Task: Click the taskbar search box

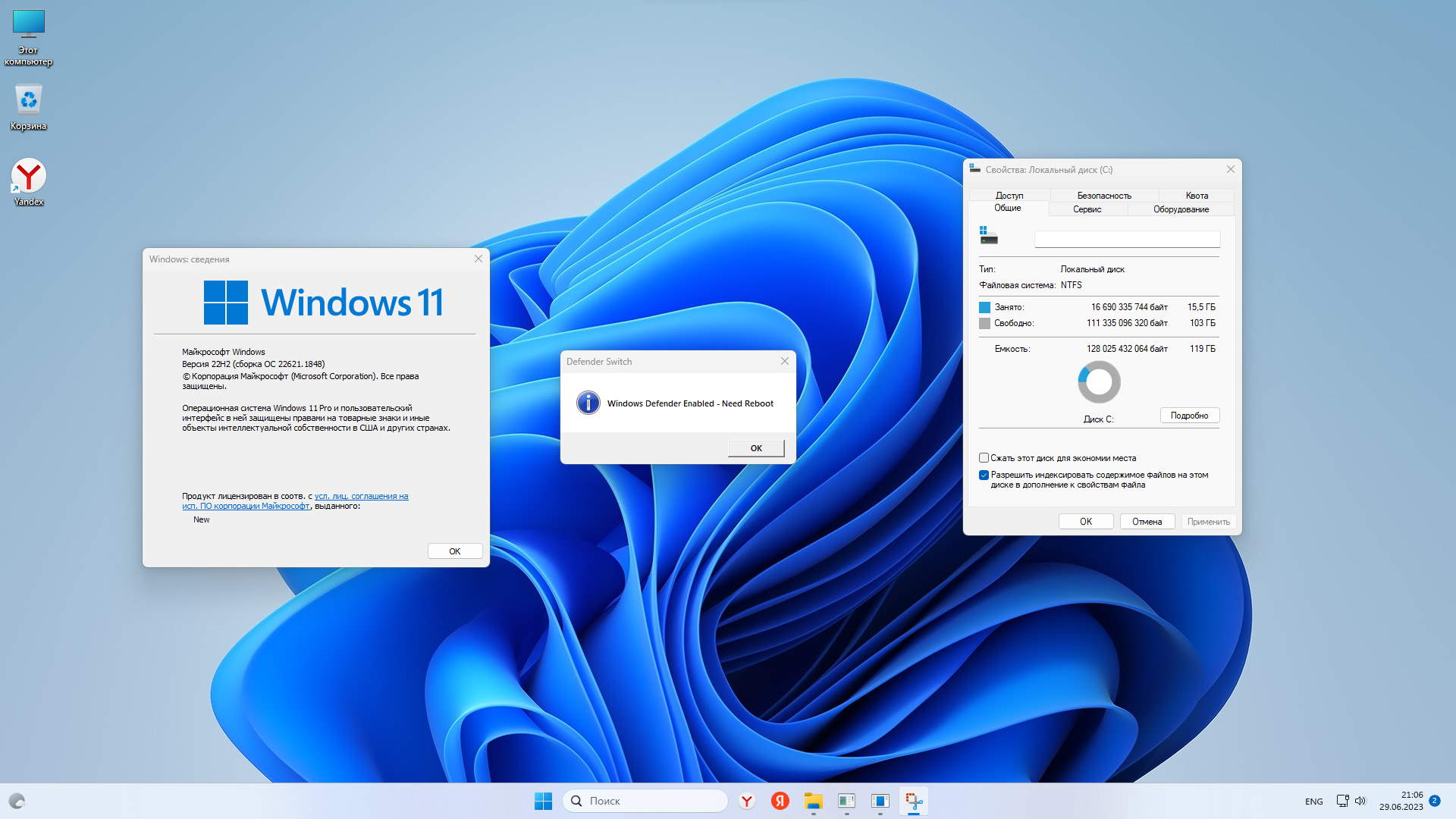Action: [645, 801]
